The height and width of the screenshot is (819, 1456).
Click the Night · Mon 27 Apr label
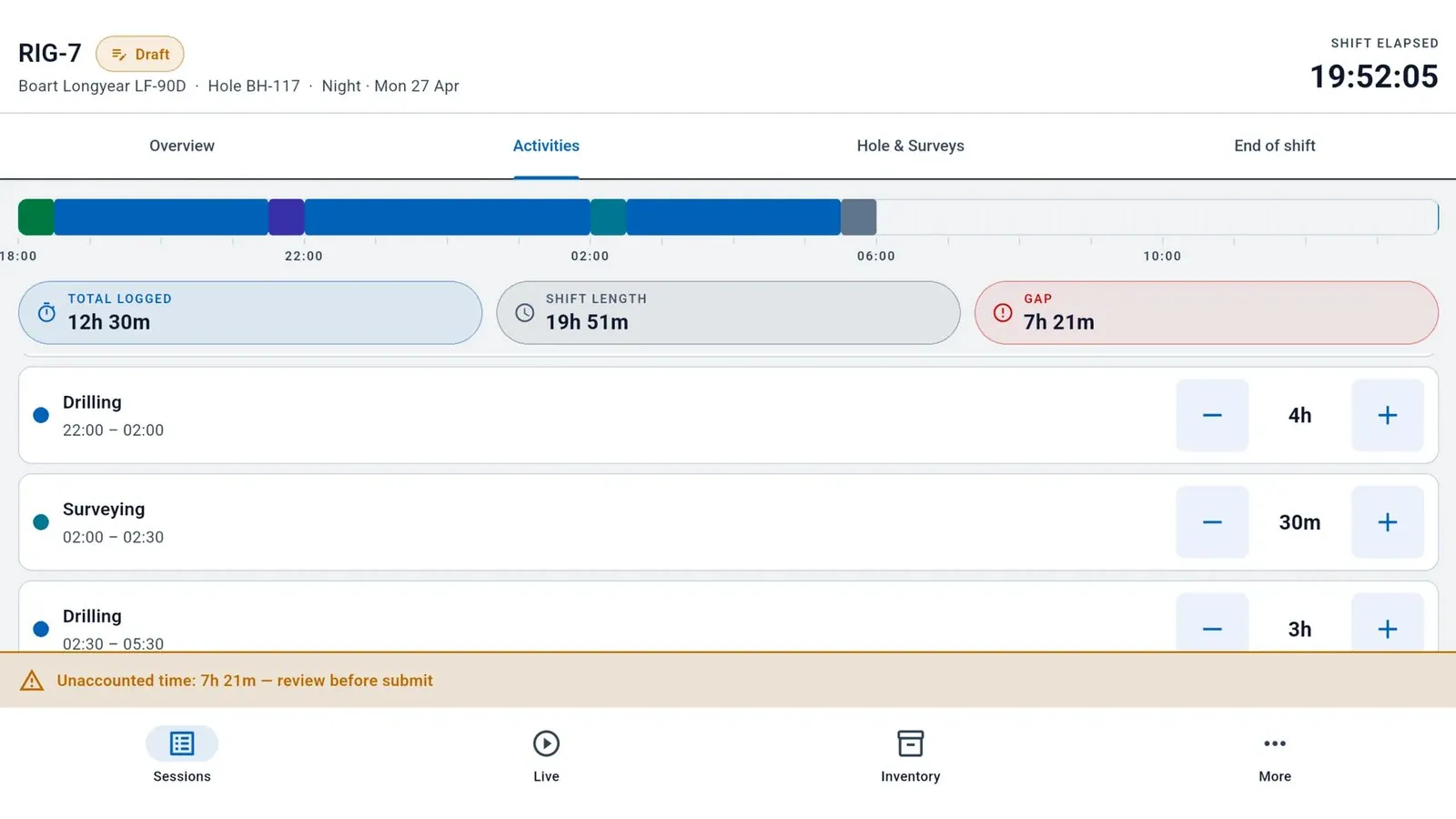click(390, 86)
